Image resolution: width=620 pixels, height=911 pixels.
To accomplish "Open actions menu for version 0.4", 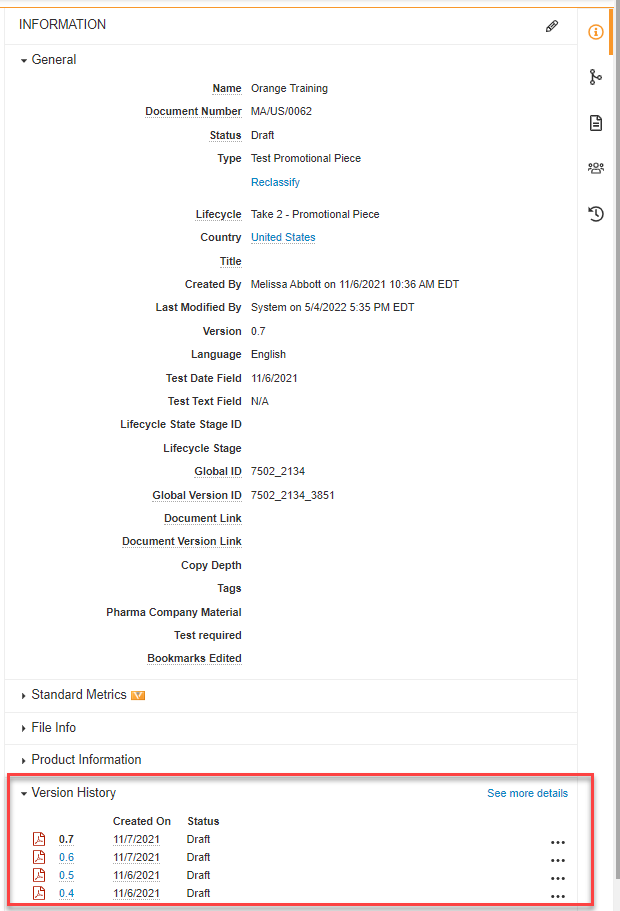I will (558, 897).
